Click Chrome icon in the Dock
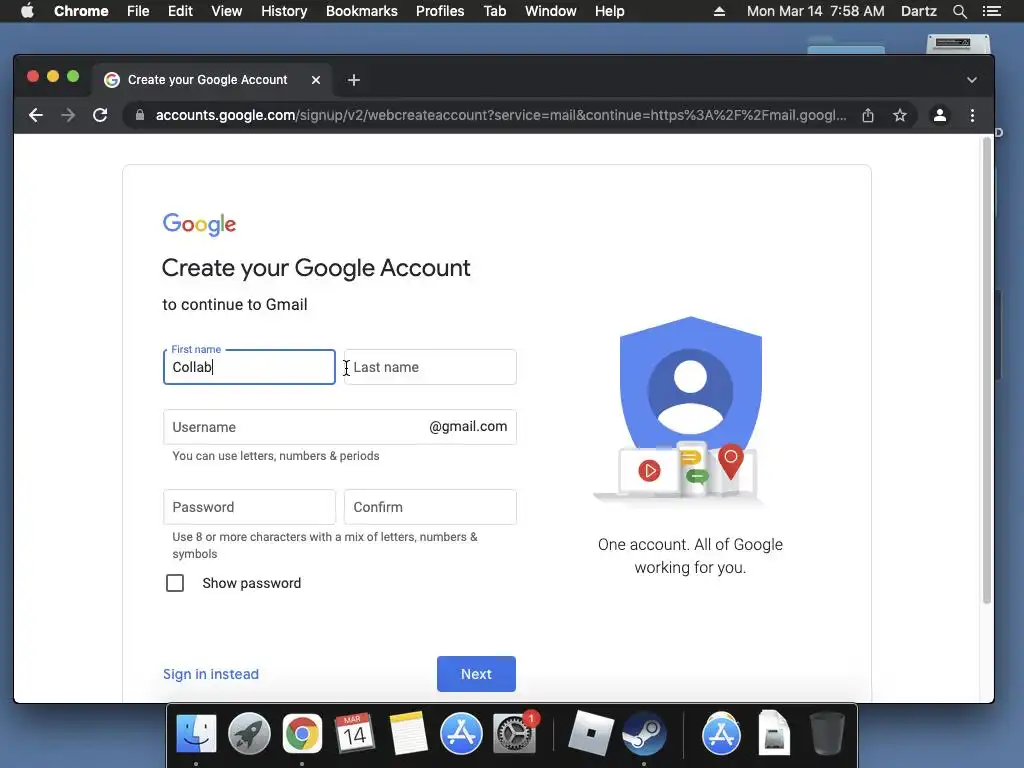Viewport: 1024px width, 768px height. [302, 733]
